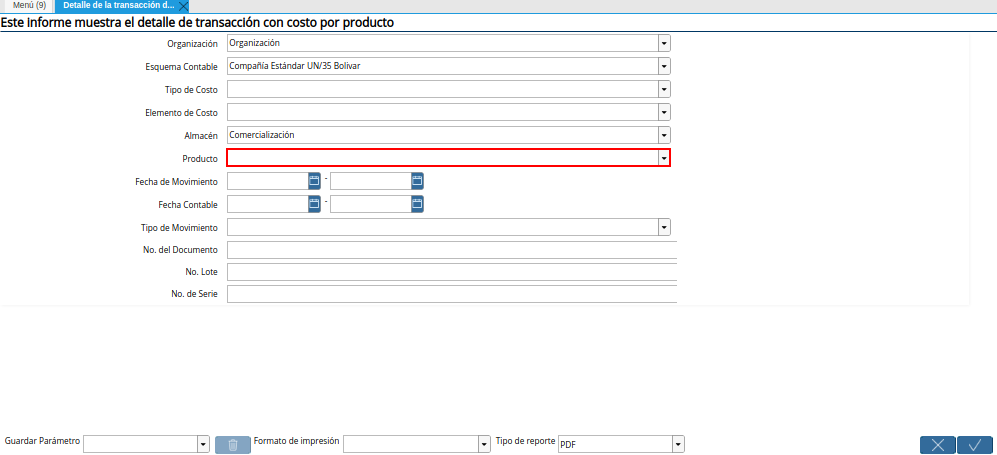Open end calendar for Fecha Contable
997x455 pixels.
pos(417,204)
